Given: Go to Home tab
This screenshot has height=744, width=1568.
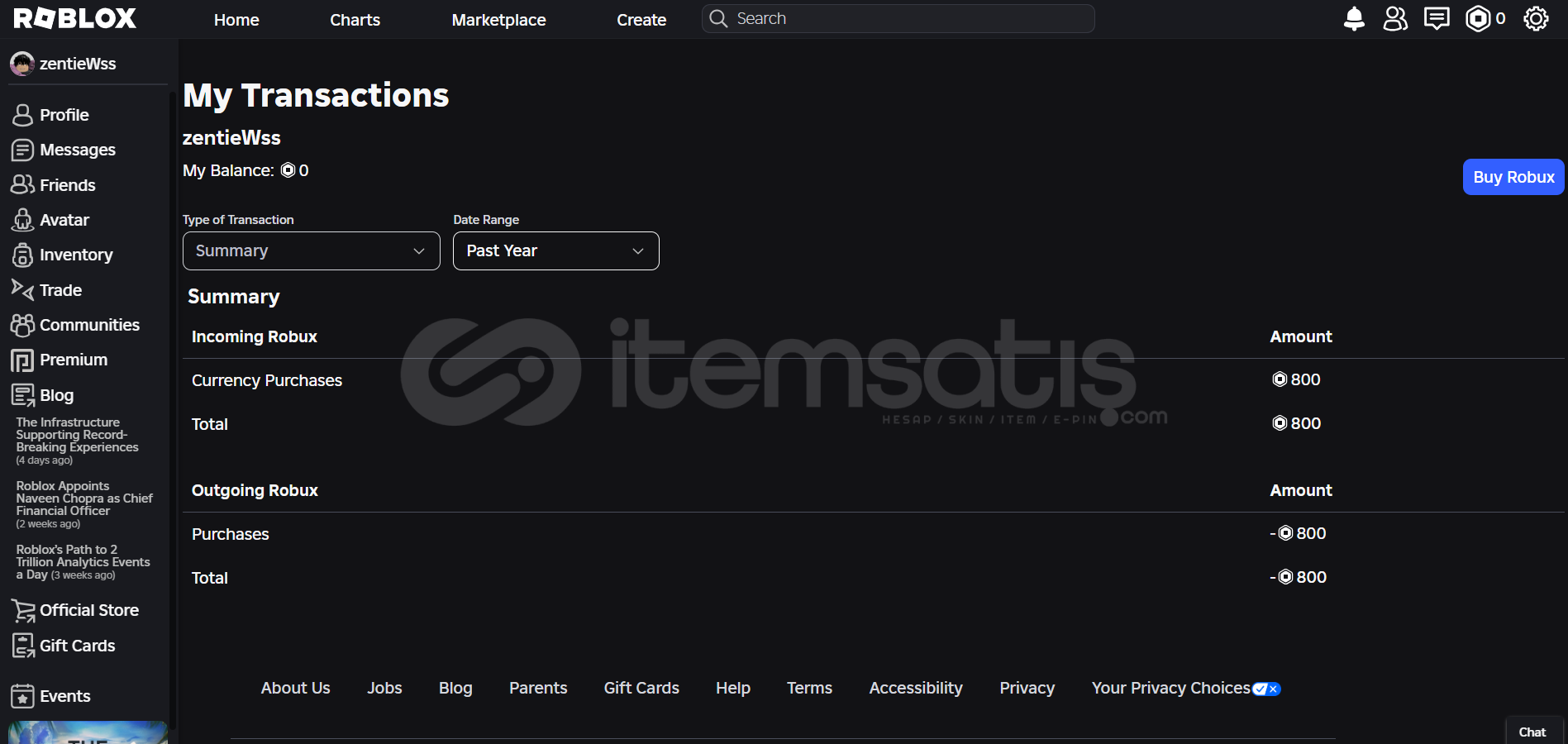Looking at the screenshot, I should click(236, 20).
